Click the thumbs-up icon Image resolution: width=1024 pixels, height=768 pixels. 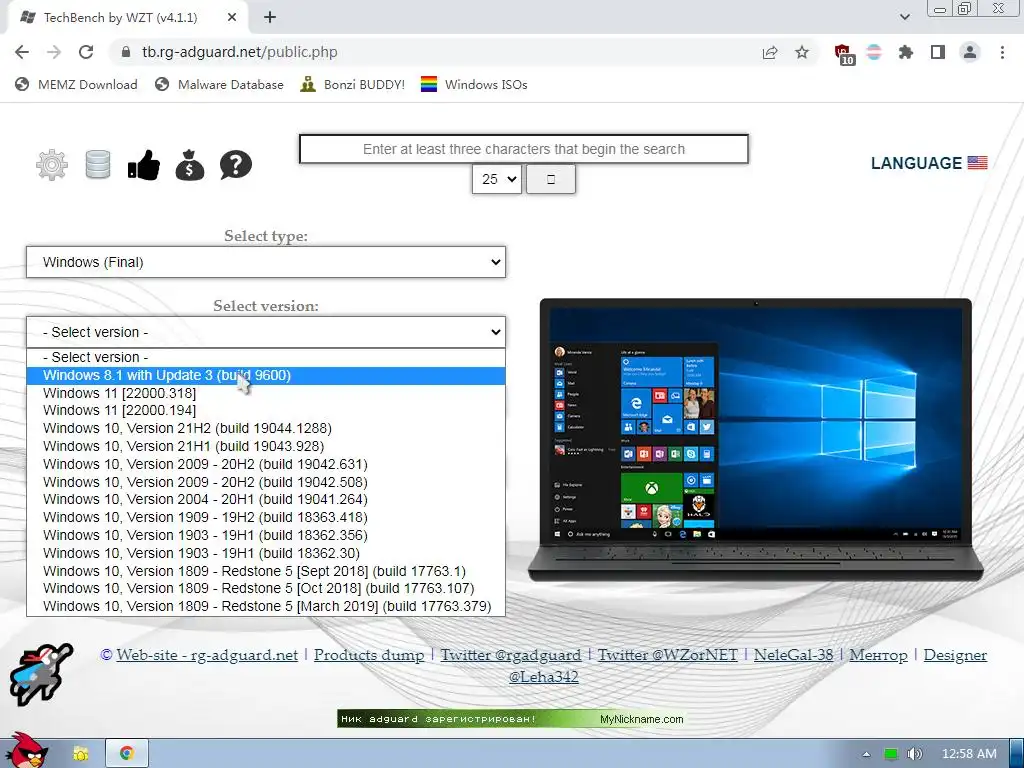(x=144, y=165)
